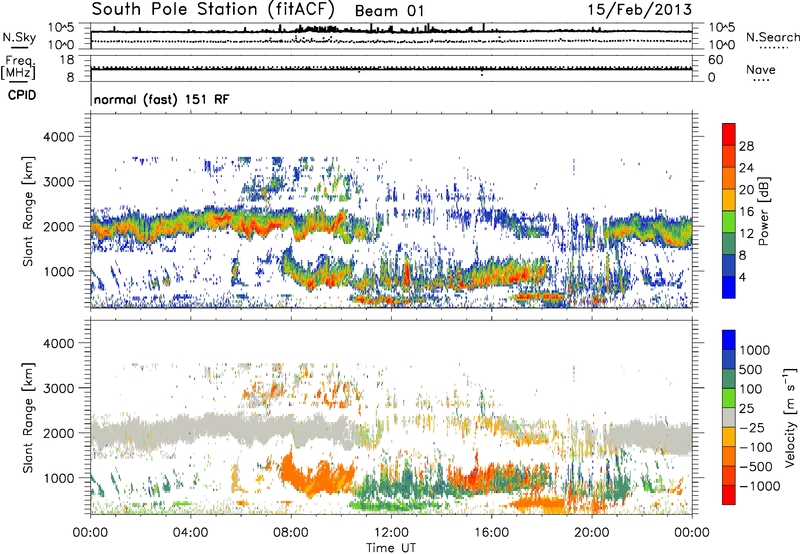Click the 'N.Sky' legend label
Screen dimensions: 800x554
[x=19, y=37]
